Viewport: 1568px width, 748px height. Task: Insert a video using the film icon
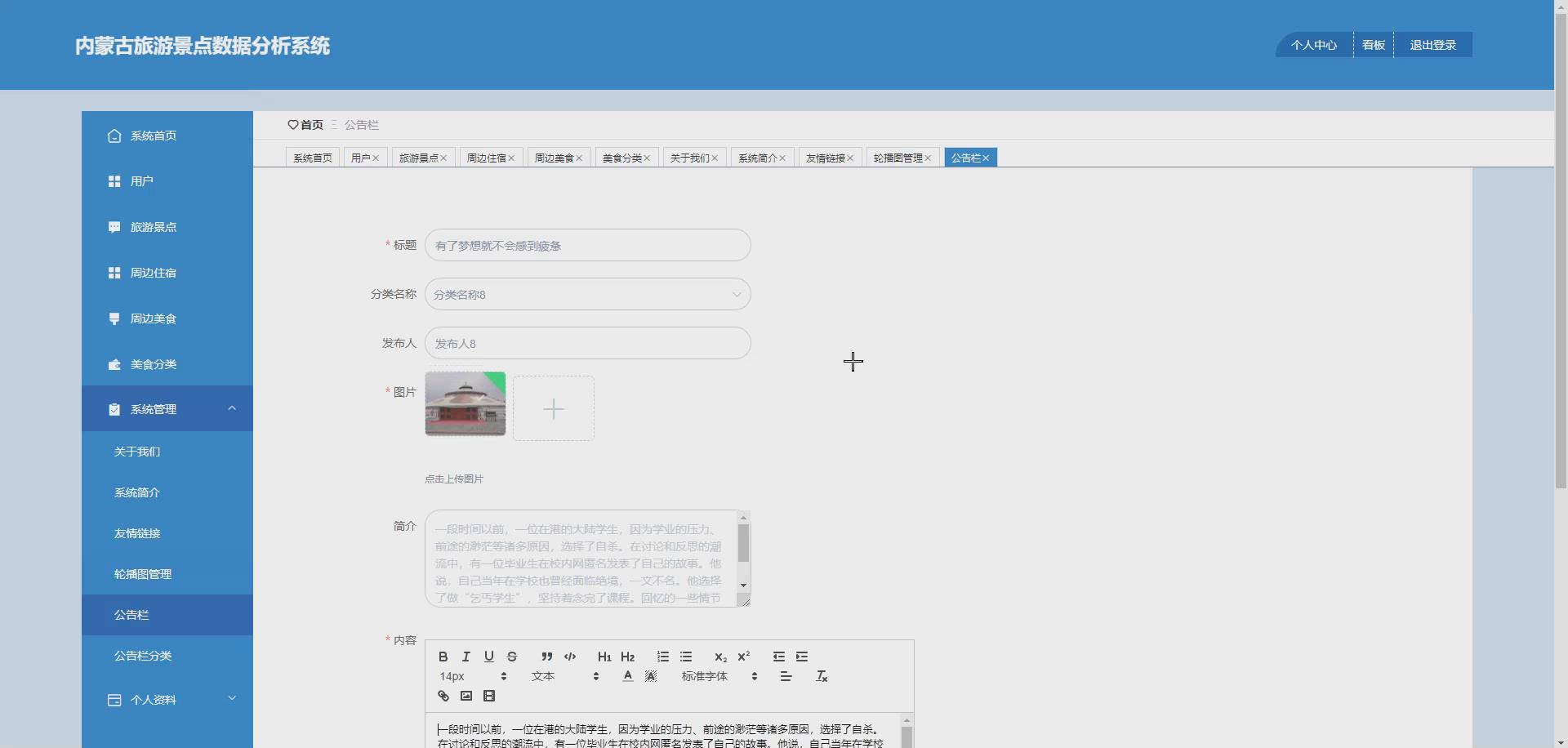488,696
